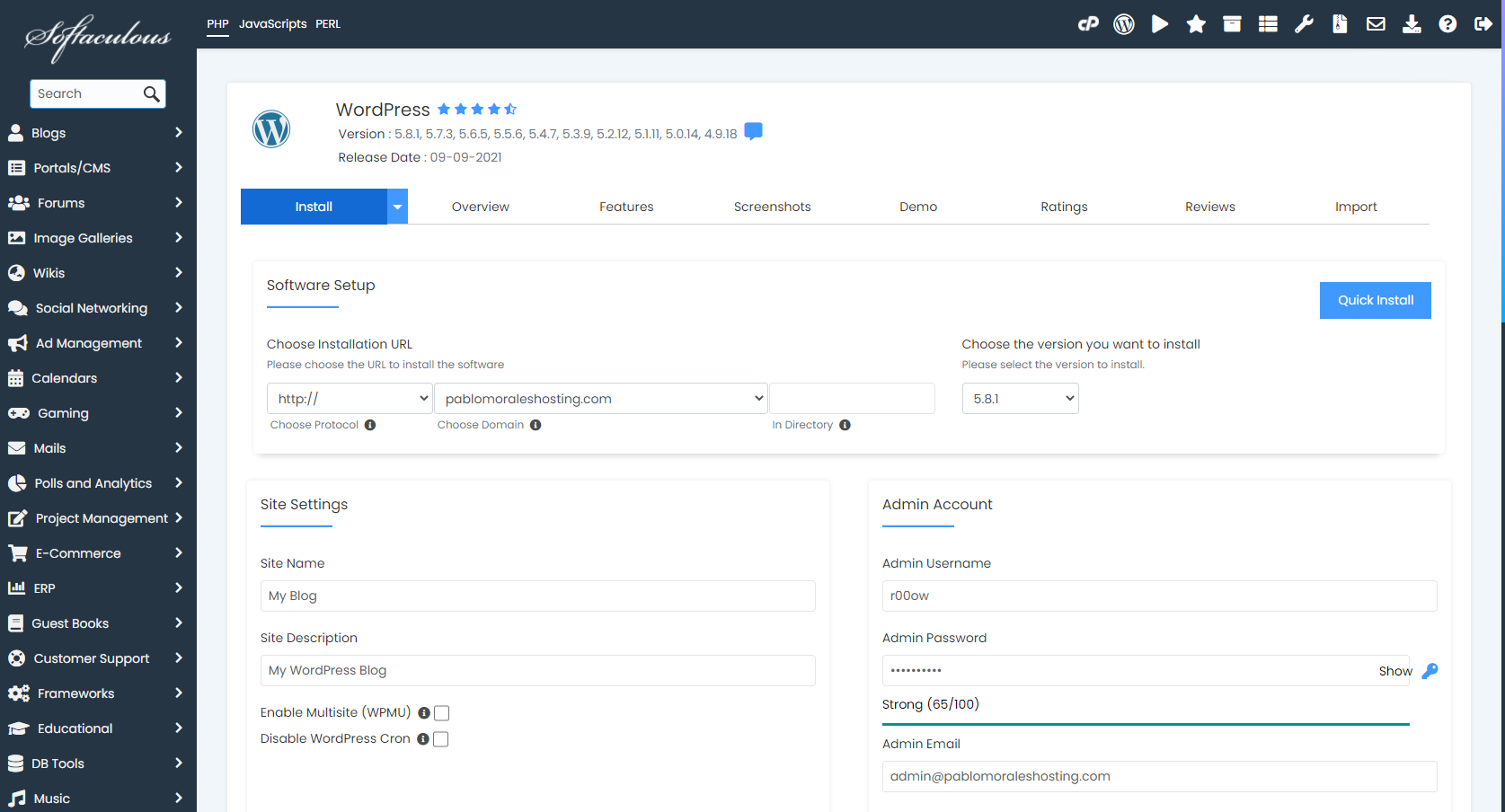Open the cPanel icon in the top toolbar
1505x812 pixels.
tap(1088, 23)
